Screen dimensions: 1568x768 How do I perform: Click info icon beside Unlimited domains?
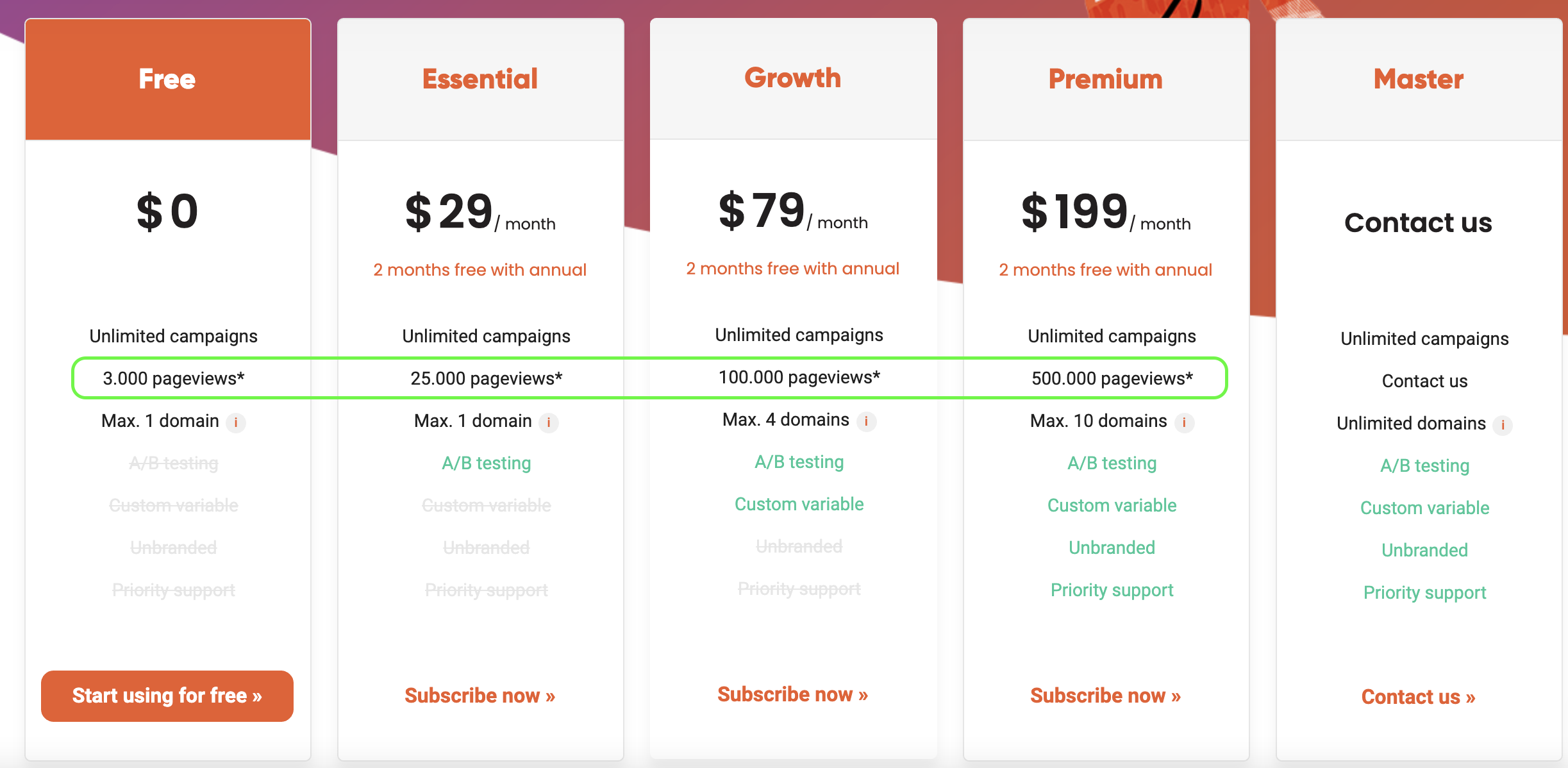pos(1503,425)
